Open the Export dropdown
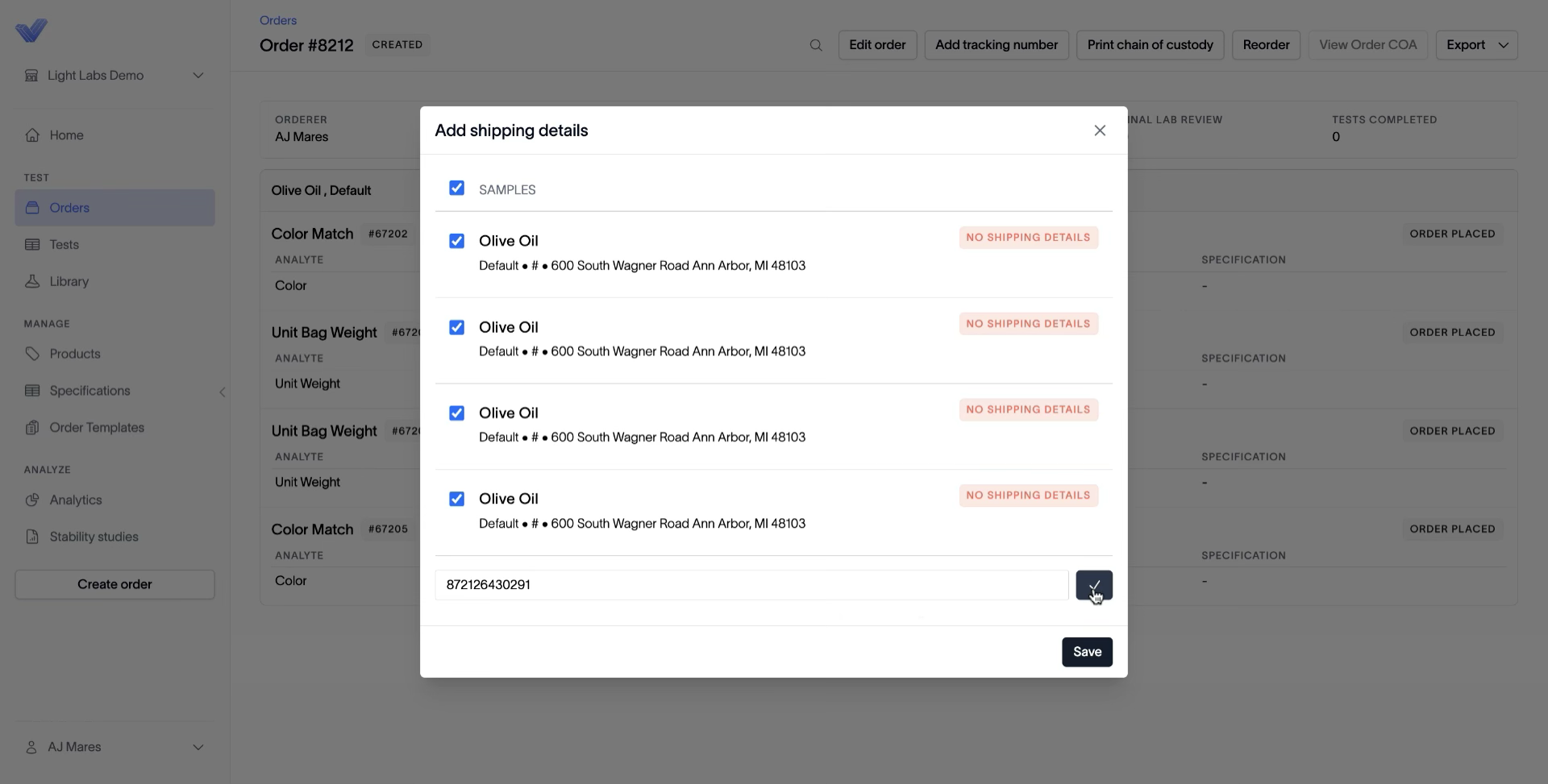 (x=1476, y=45)
